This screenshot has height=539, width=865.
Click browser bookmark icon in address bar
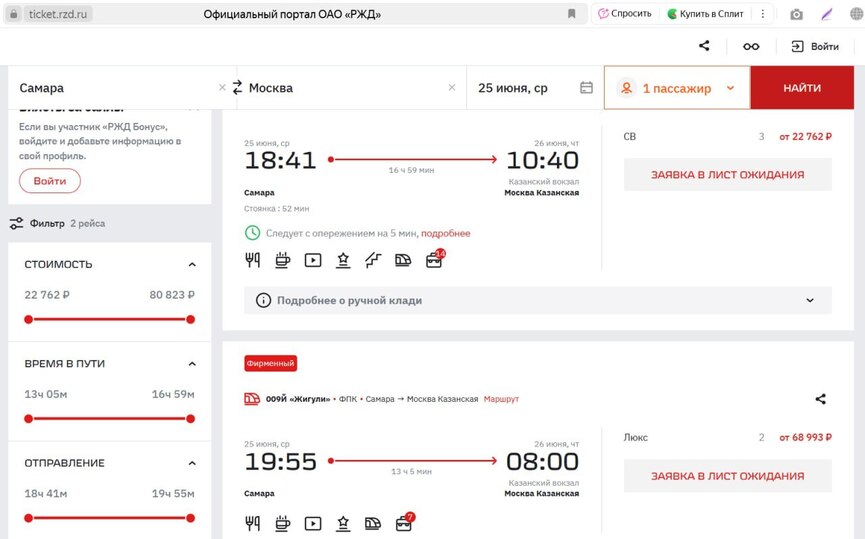pyautogui.click(x=572, y=14)
